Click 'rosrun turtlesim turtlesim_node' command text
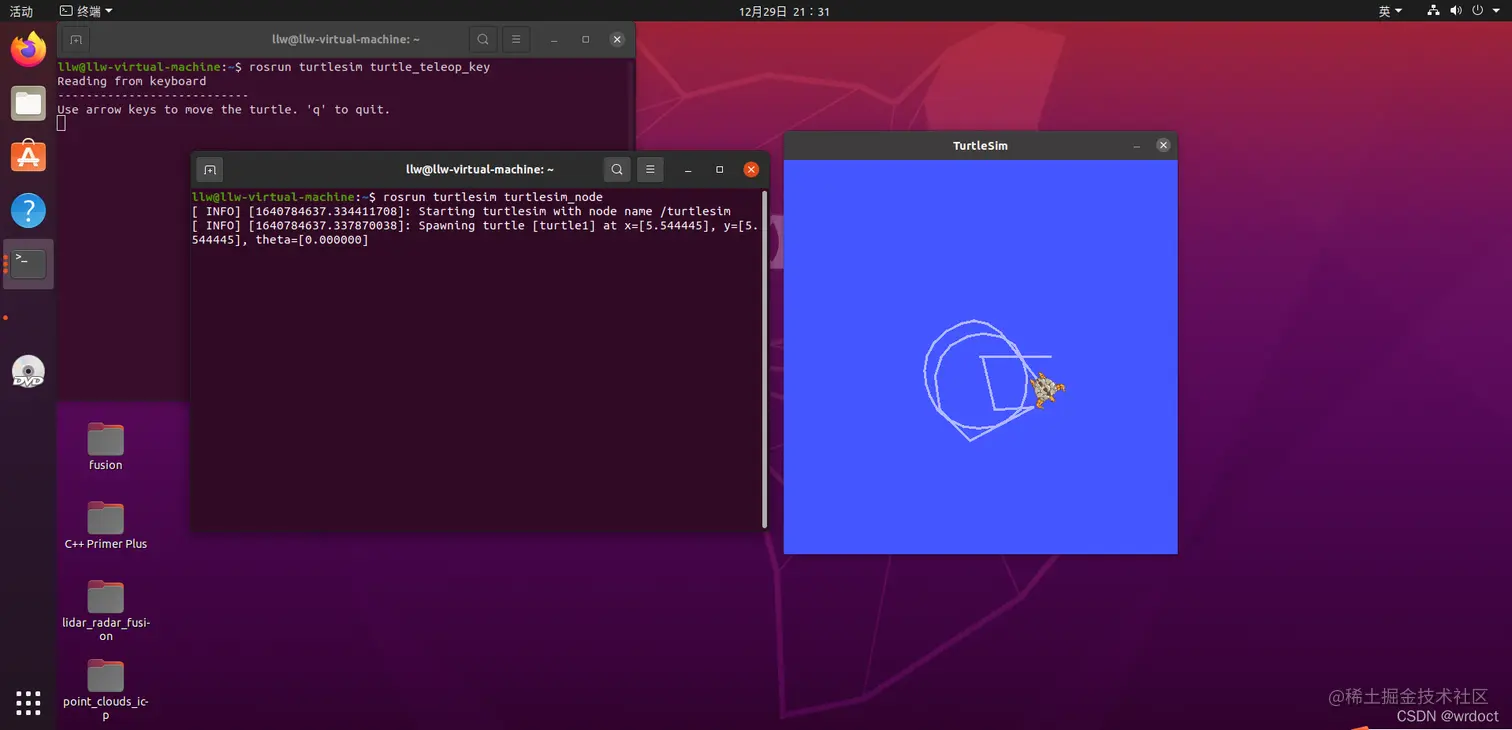This screenshot has width=1512, height=730. [492, 197]
